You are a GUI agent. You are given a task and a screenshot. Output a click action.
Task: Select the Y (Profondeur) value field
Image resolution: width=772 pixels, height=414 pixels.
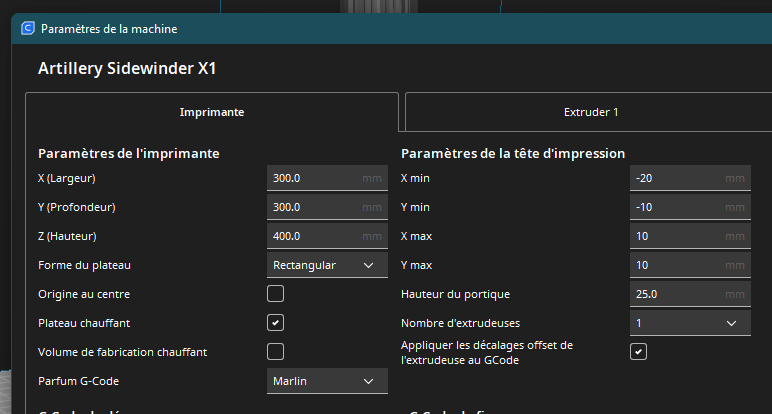pos(314,207)
